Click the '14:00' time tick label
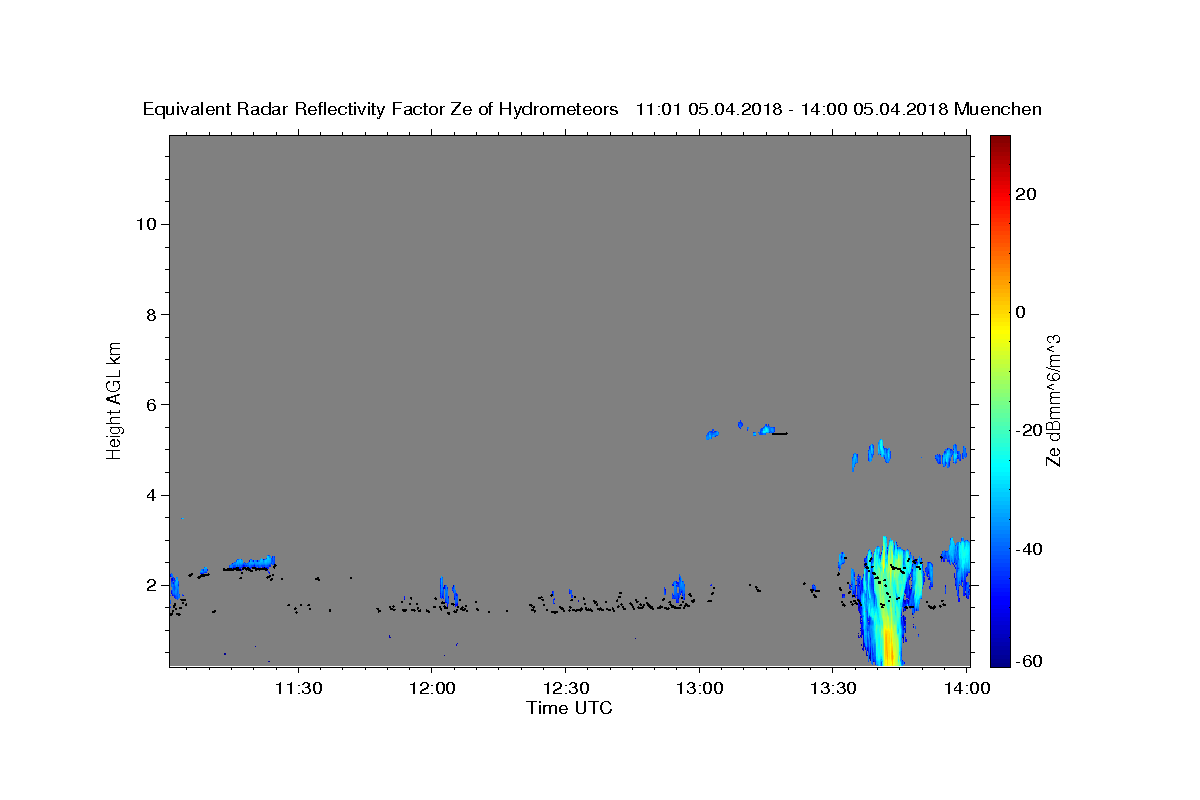This screenshot has width=1200, height=800. pos(968,689)
